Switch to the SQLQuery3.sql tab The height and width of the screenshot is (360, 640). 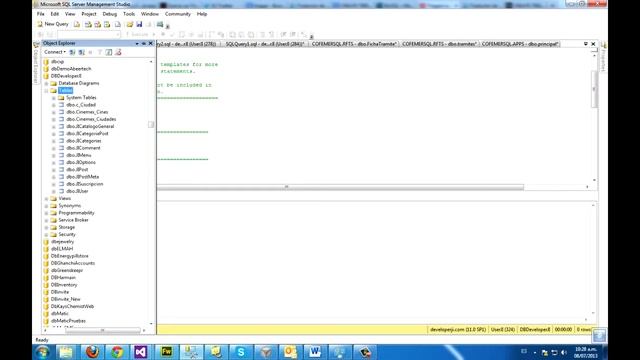pos(264,44)
